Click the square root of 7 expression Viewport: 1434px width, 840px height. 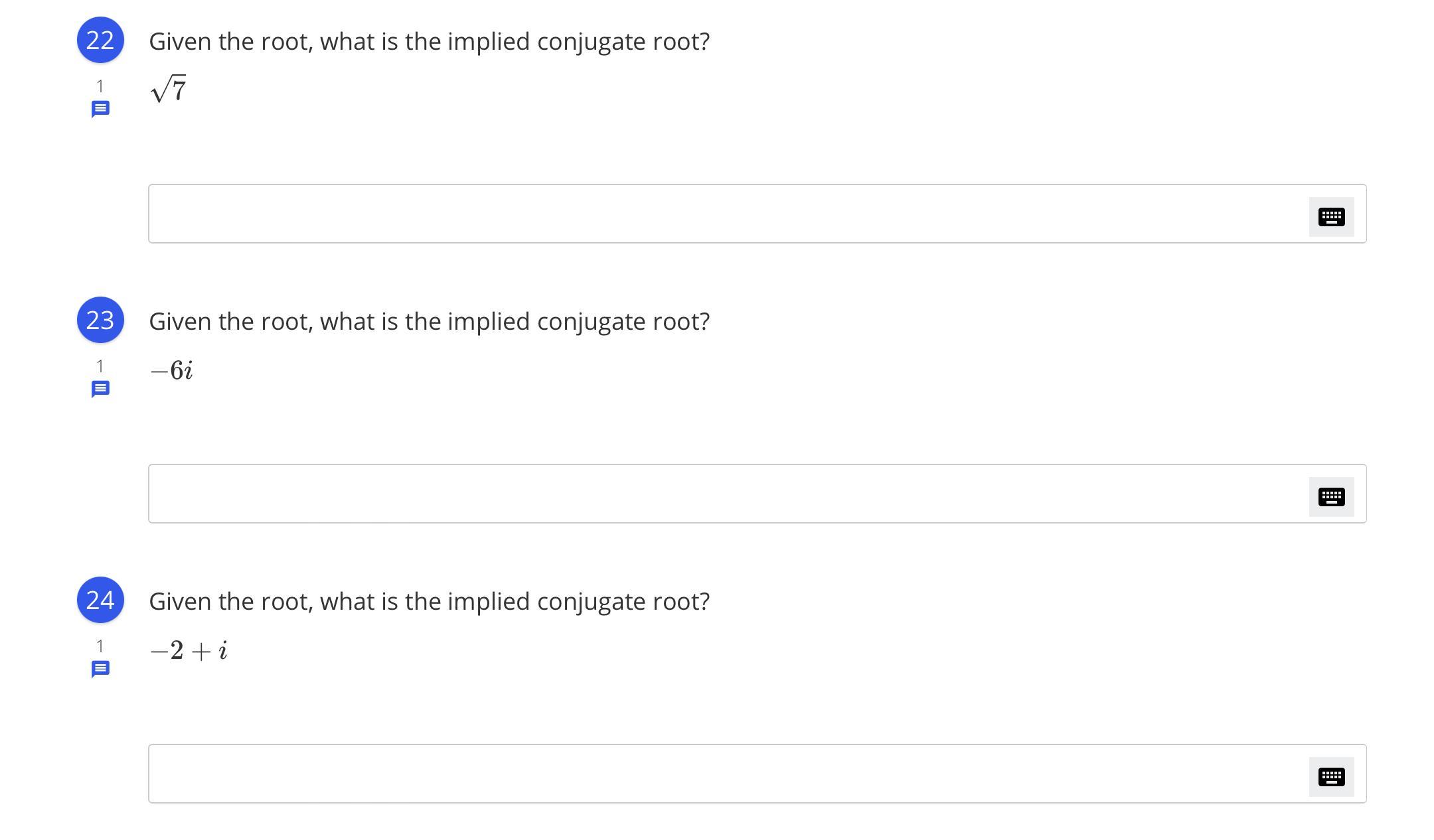[x=169, y=89]
